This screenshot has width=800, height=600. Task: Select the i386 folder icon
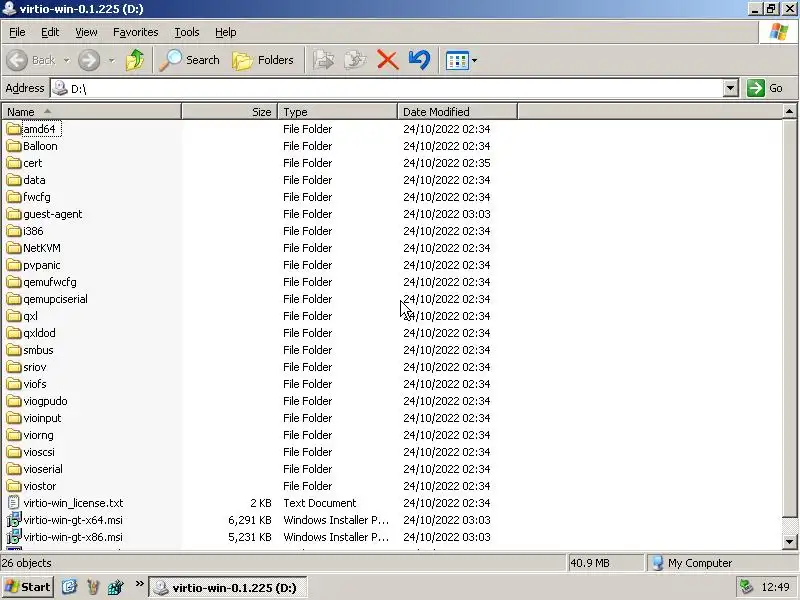tap(14, 231)
